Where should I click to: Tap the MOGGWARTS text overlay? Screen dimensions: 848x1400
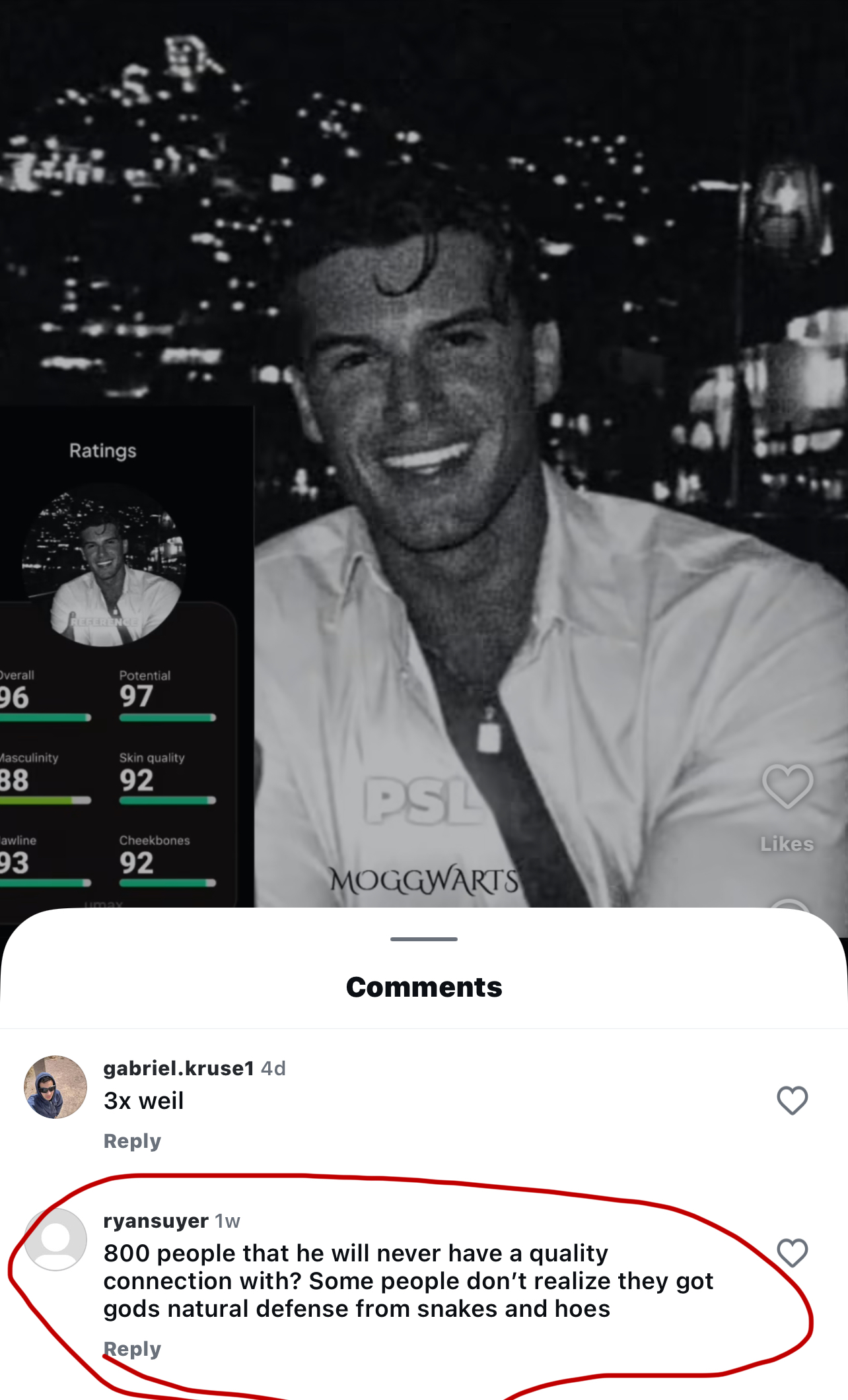(x=424, y=880)
